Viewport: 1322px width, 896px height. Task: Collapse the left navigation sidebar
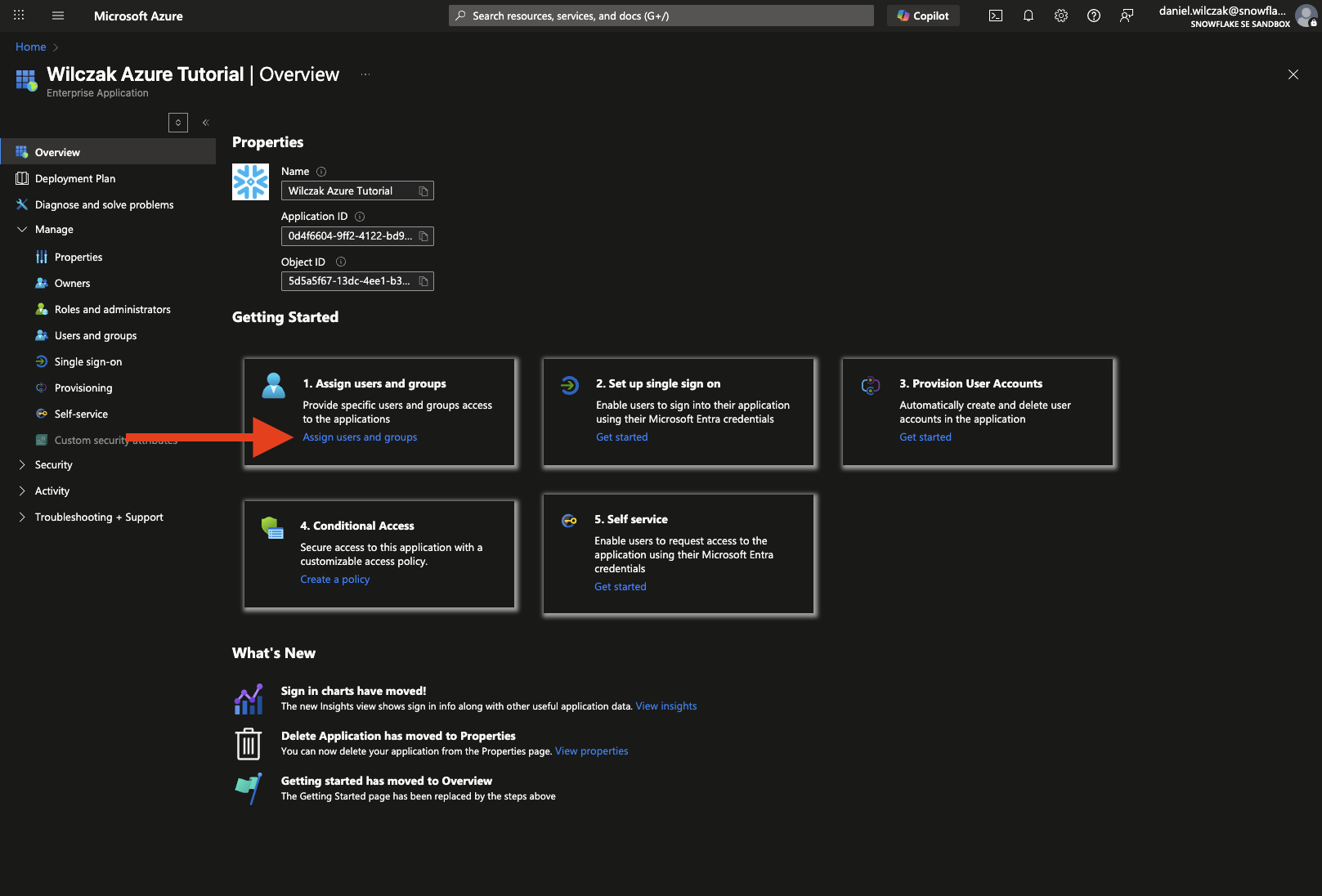coord(206,123)
